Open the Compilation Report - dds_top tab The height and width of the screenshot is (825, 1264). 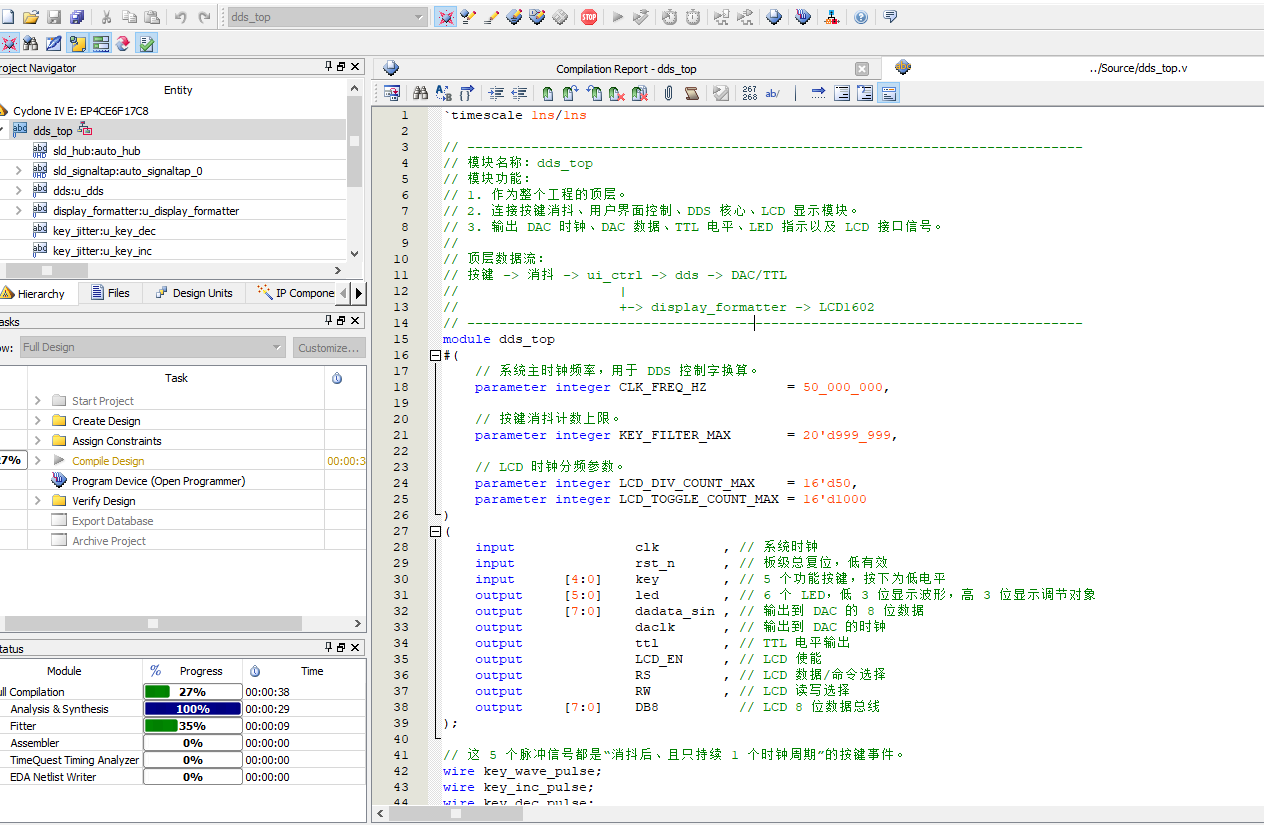[626, 69]
